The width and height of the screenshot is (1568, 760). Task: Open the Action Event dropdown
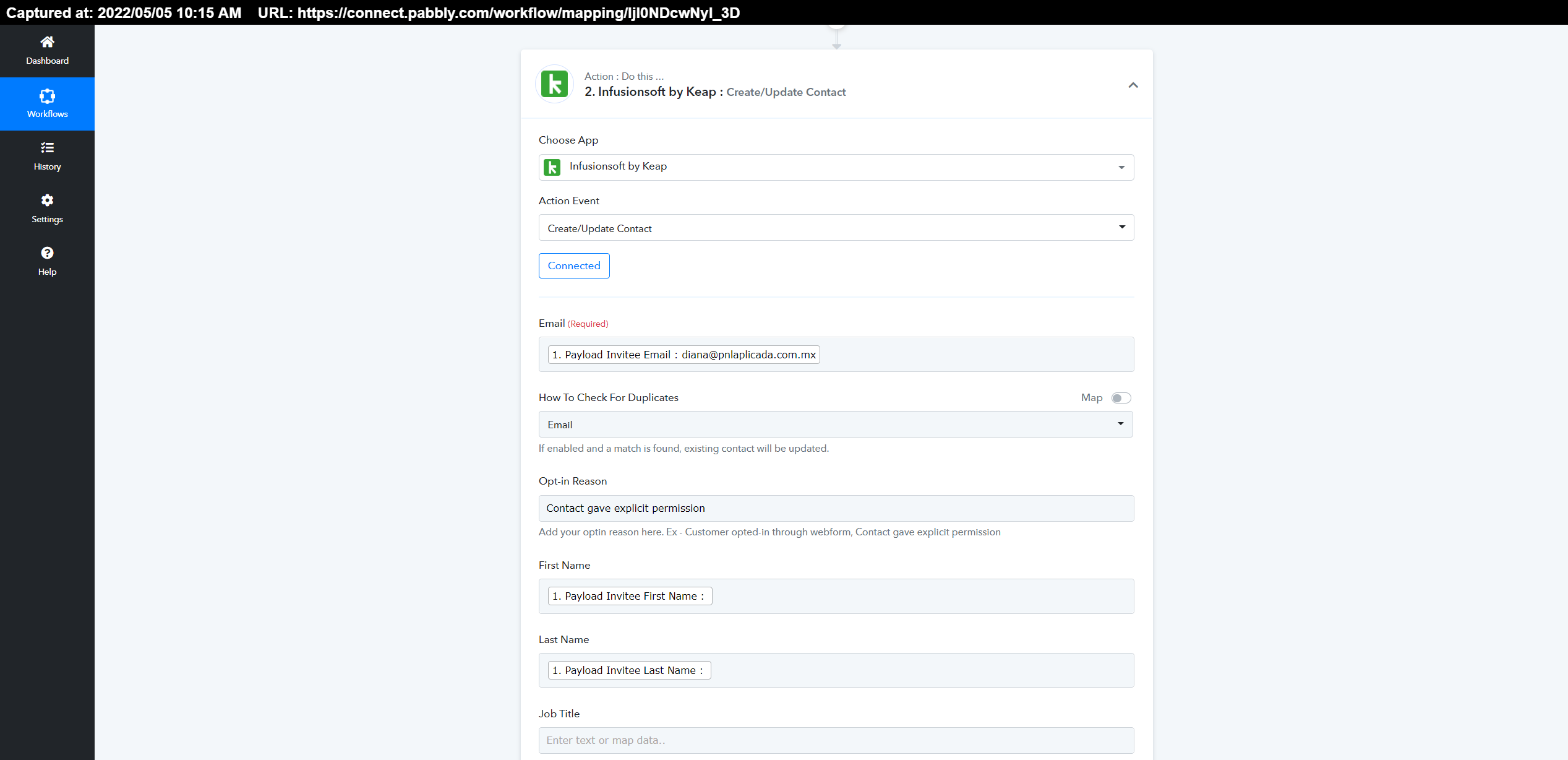[836, 228]
